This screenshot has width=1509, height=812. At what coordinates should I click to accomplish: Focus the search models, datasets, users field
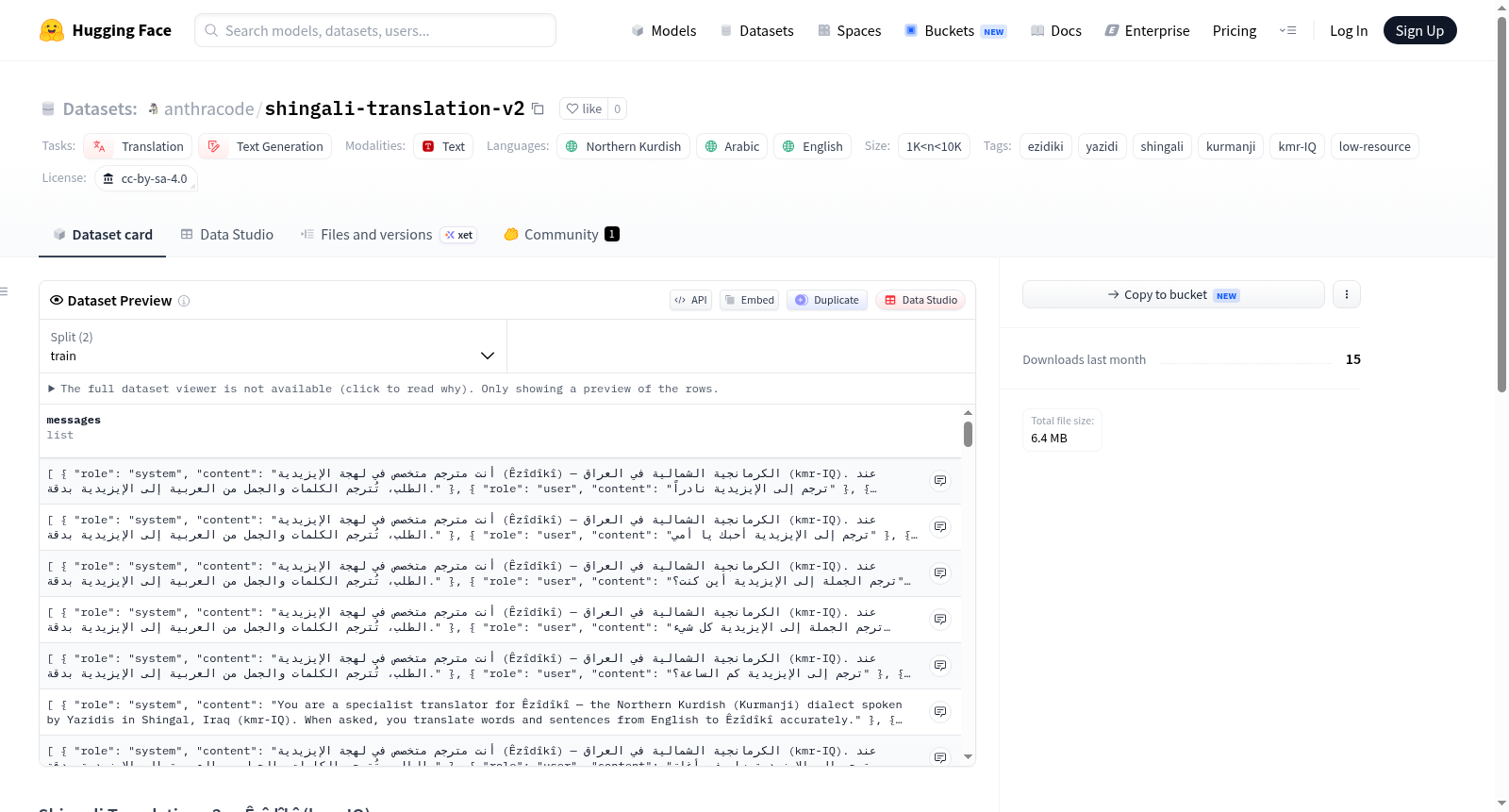[375, 30]
